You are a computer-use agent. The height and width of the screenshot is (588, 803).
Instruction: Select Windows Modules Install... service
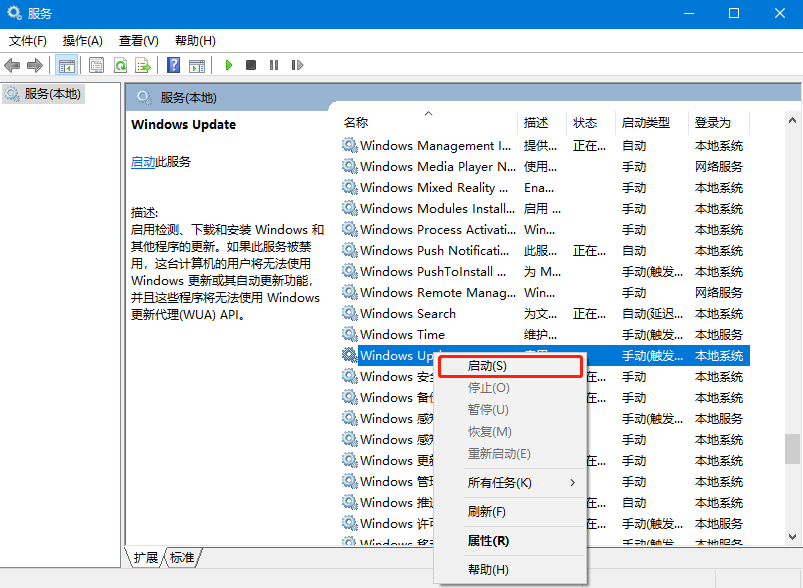click(x=545, y=208)
